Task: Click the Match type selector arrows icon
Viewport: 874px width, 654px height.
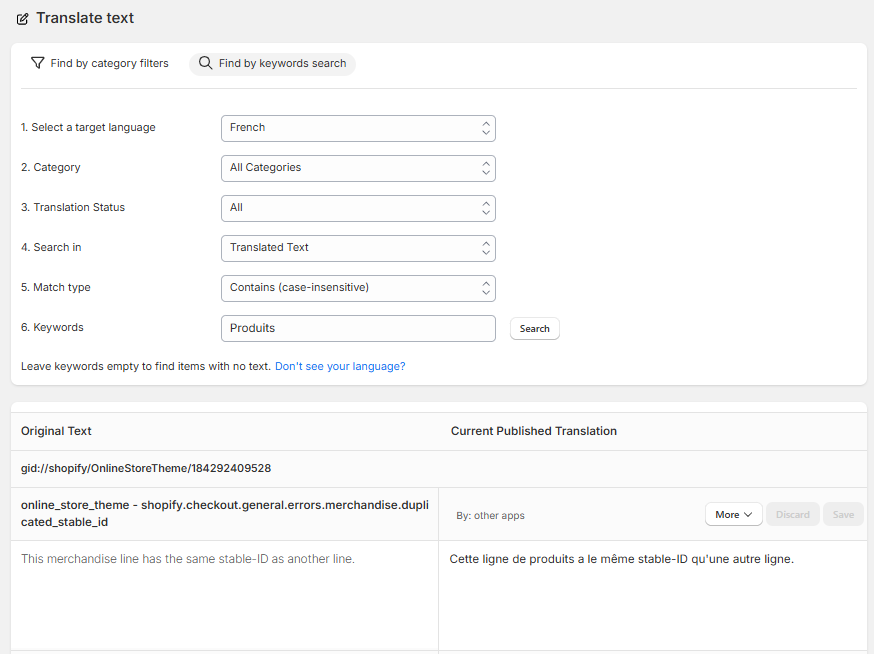Action: [485, 288]
